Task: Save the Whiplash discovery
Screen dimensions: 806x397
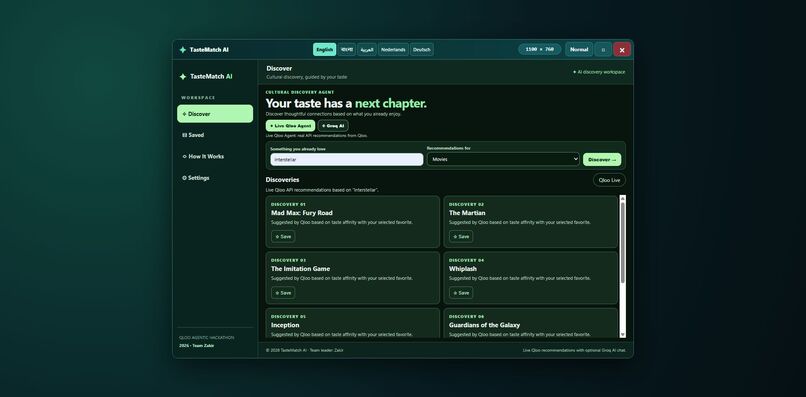Action: (x=461, y=293)
